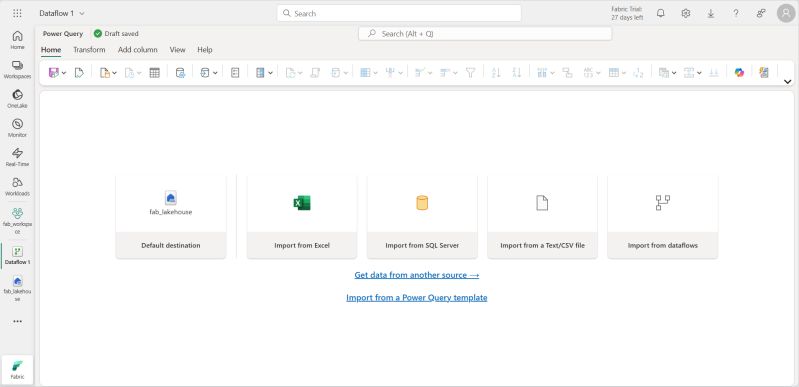Open the help question mark icon
Viewport: 799px width, 387px height.
tap(736, 13)
